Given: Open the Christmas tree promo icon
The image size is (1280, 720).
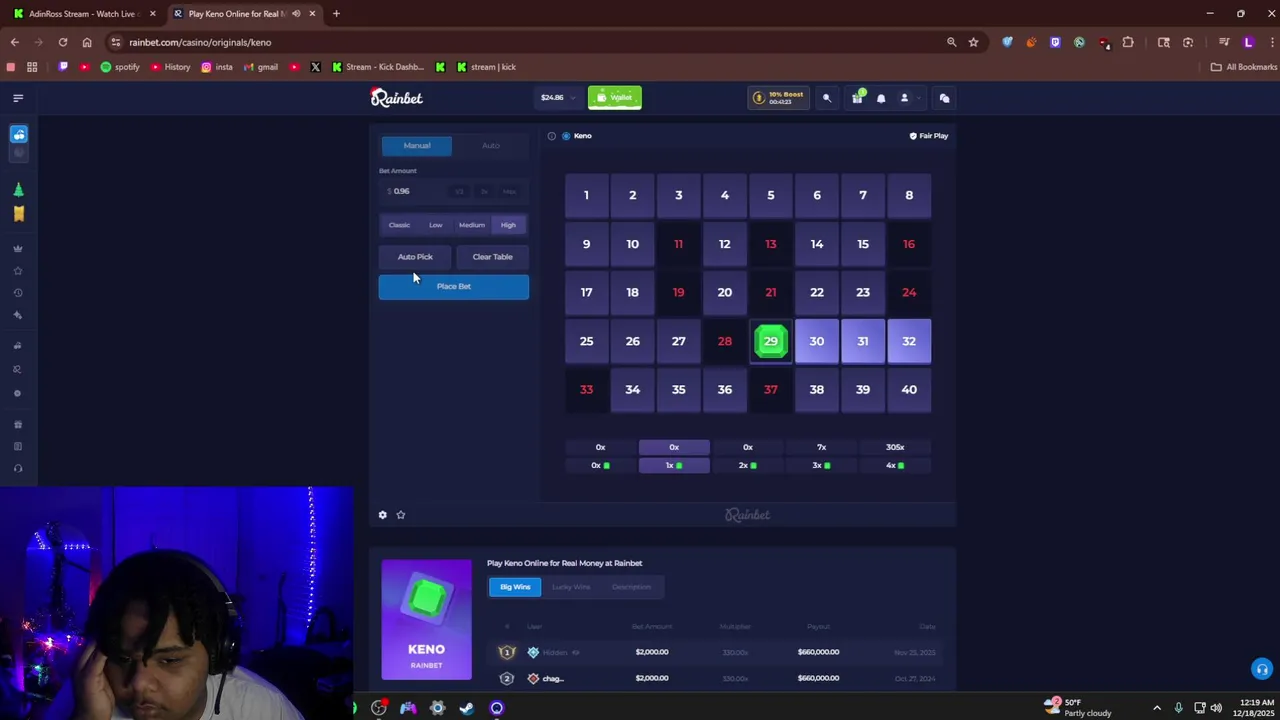Looking at the screenshot, I should (x=18, y=189).
